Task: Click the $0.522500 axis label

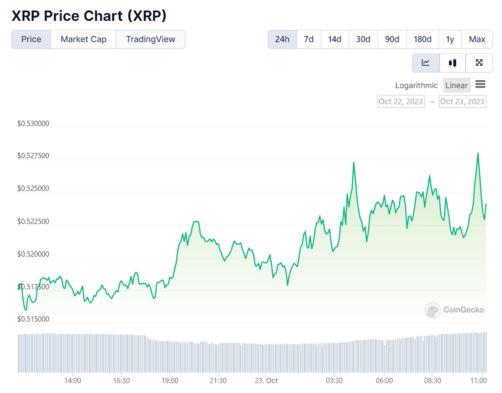Action: [33, 221]
